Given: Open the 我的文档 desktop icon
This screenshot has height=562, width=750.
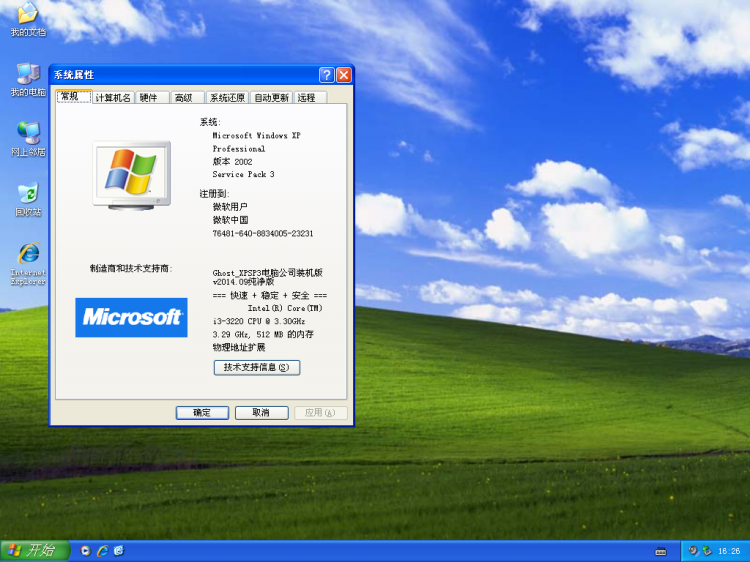Looking at the screenshot, I should pyautogui.click(x=28, y=19).
